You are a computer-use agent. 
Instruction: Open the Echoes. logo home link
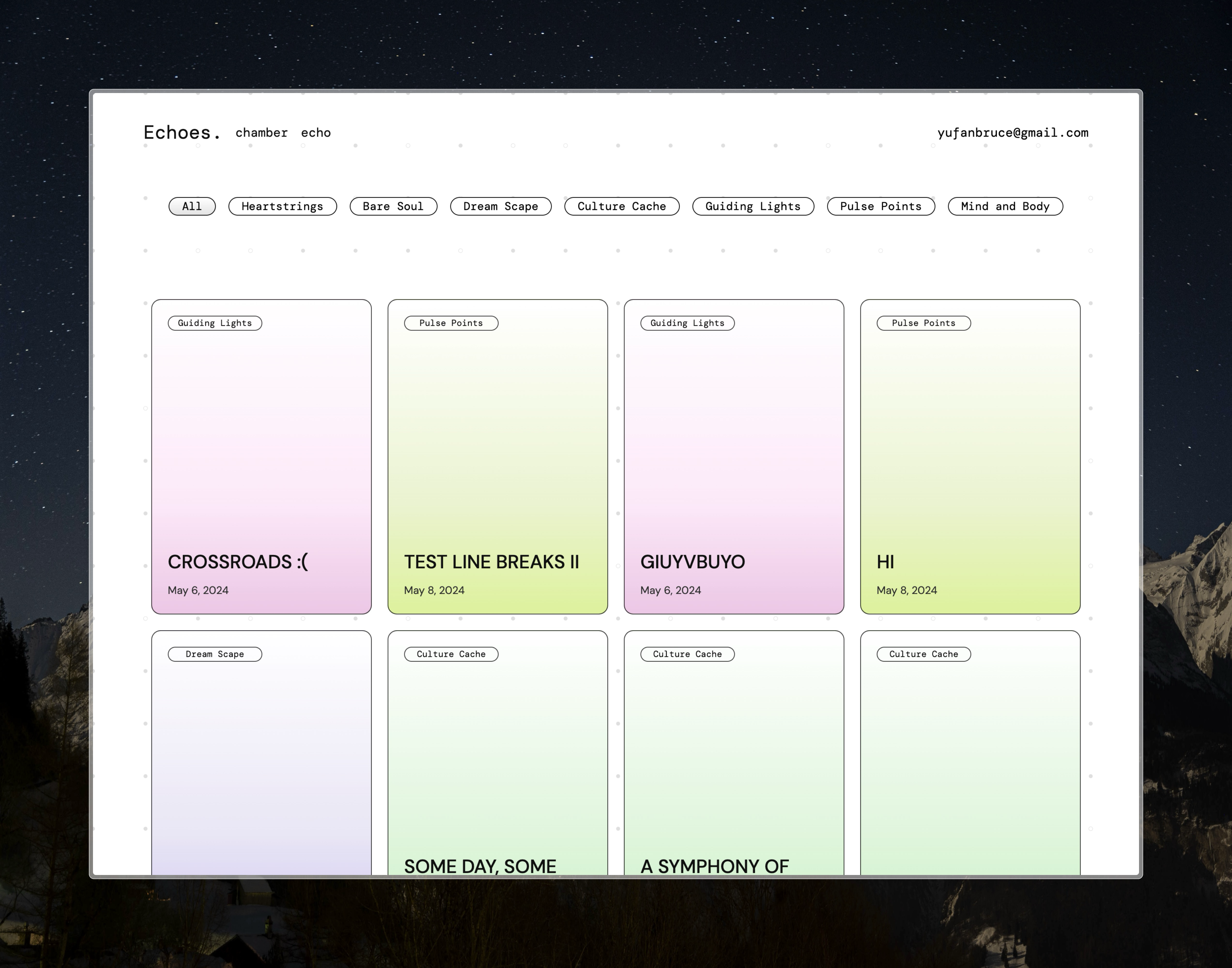182,133
